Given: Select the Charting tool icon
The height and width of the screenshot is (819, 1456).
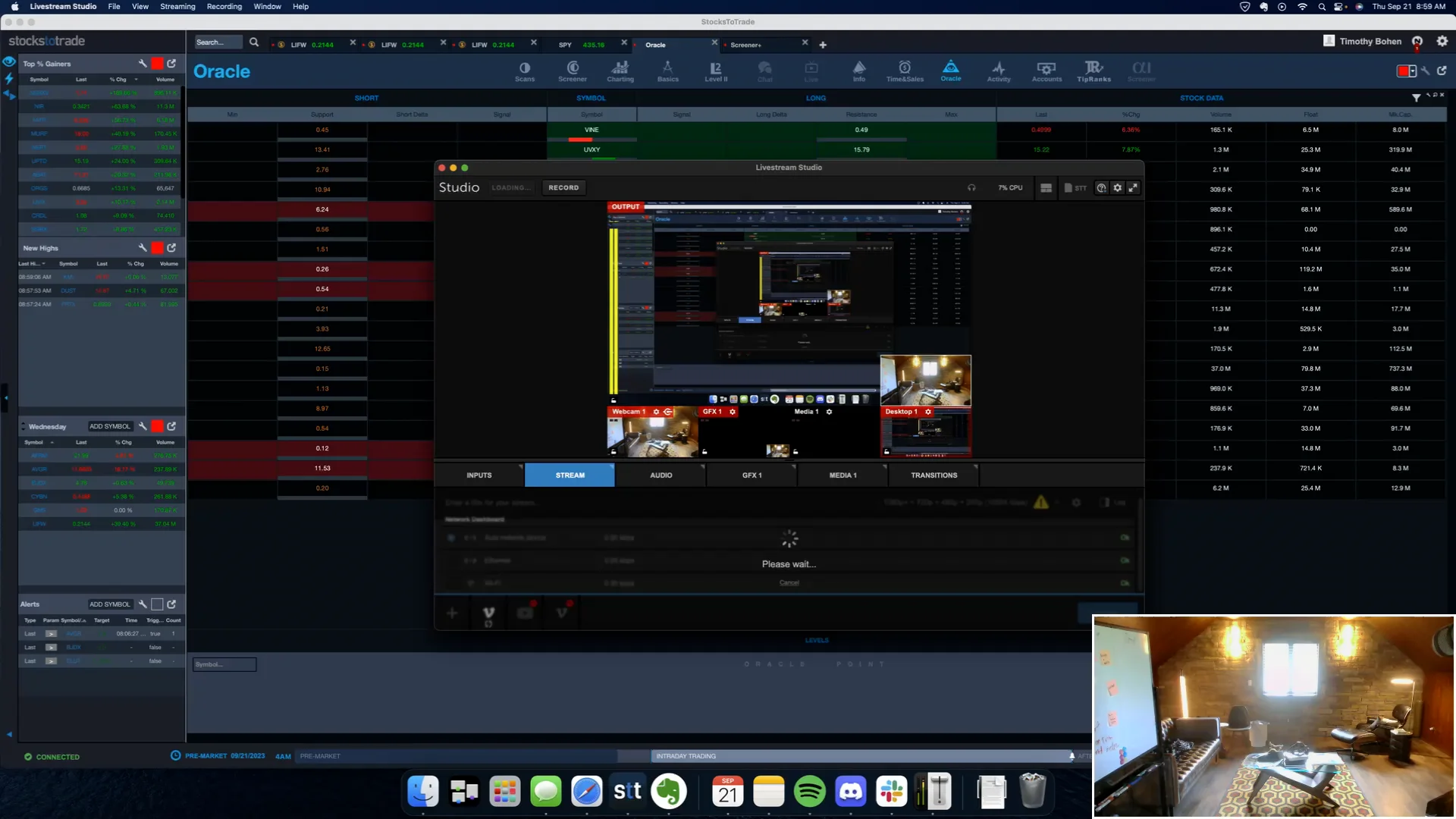Looking at the screenshot, I should [620, 71].
